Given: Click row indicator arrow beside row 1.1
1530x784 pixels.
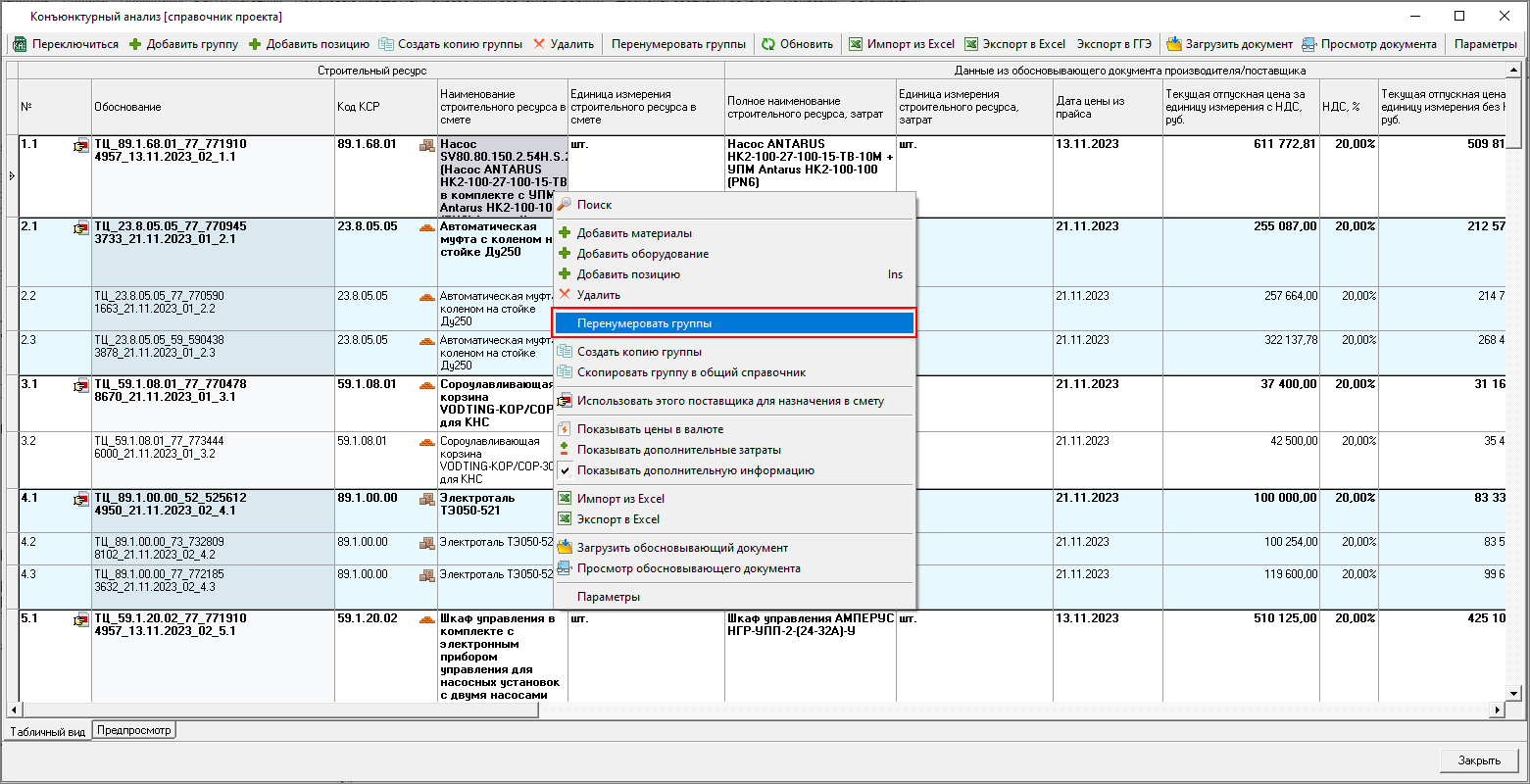Looking at the screenshot, I should [x=12, y=176].
